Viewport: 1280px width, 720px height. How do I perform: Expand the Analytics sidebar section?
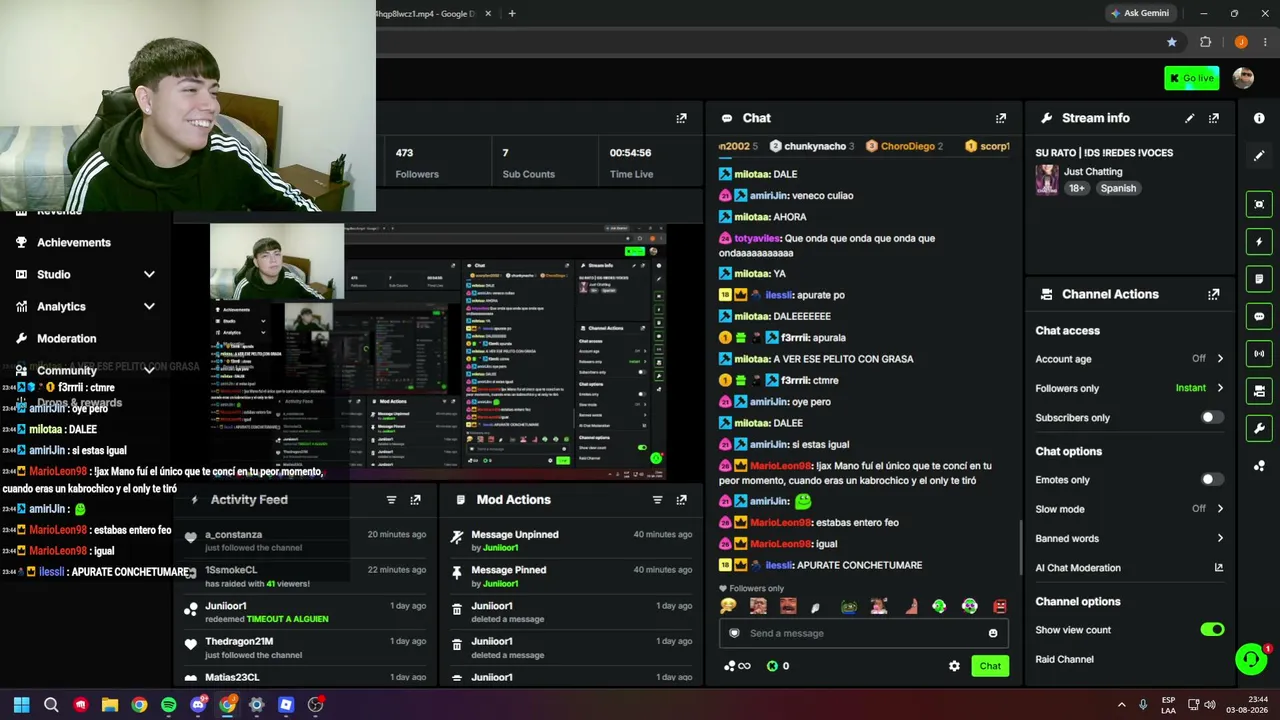[149, 306]
